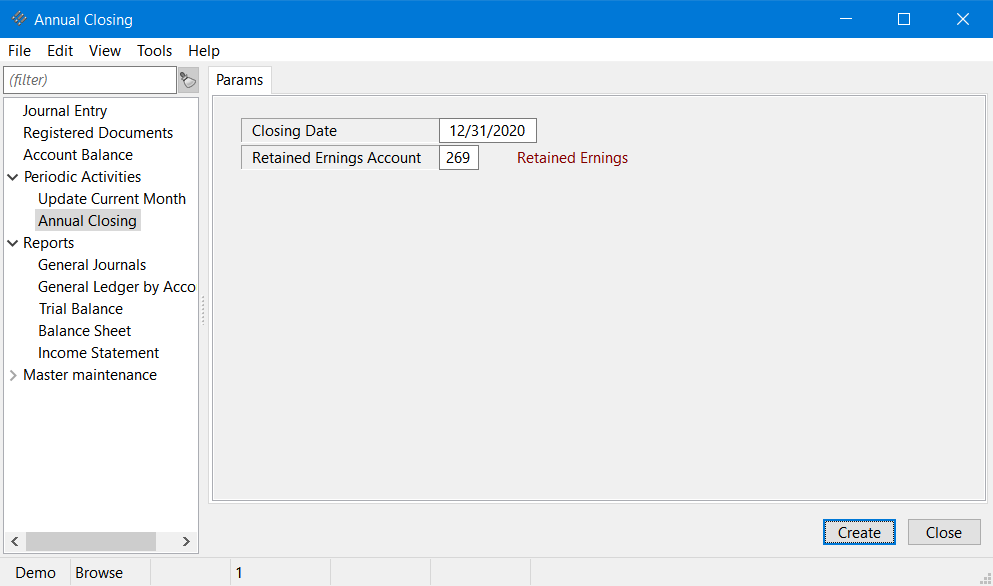The height and width of the screenshot is (586, 993).
Task: Open the Balance Sheet report
Action: (84, 331)
